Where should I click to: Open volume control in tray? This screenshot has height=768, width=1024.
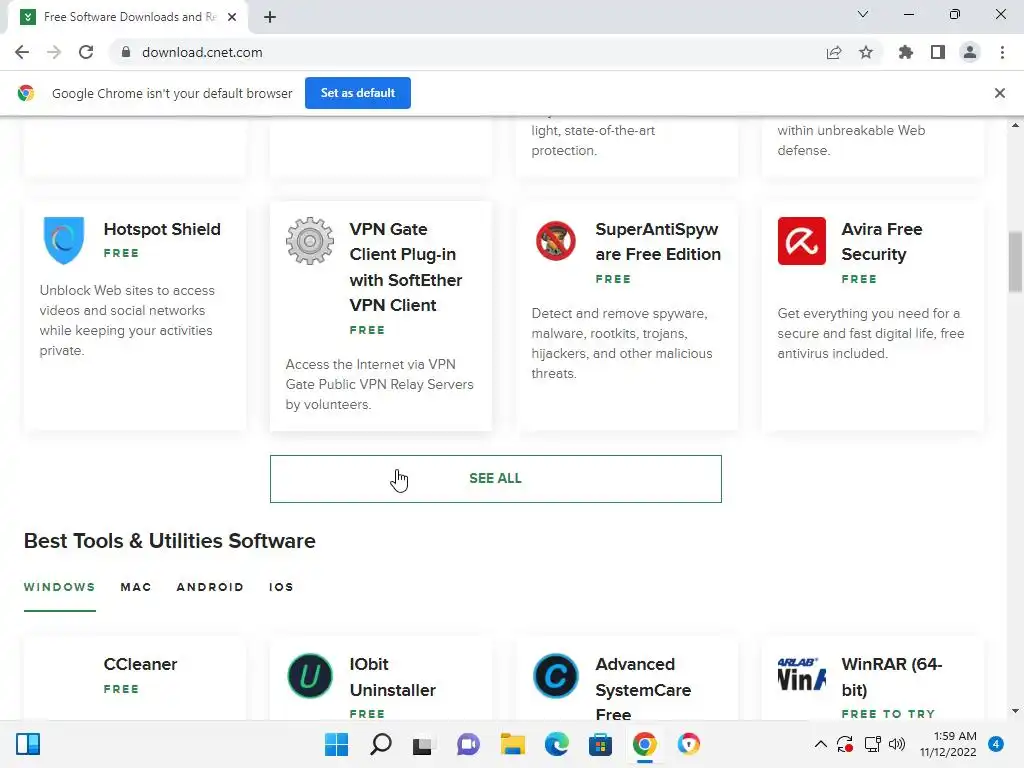tap(897, 744)
